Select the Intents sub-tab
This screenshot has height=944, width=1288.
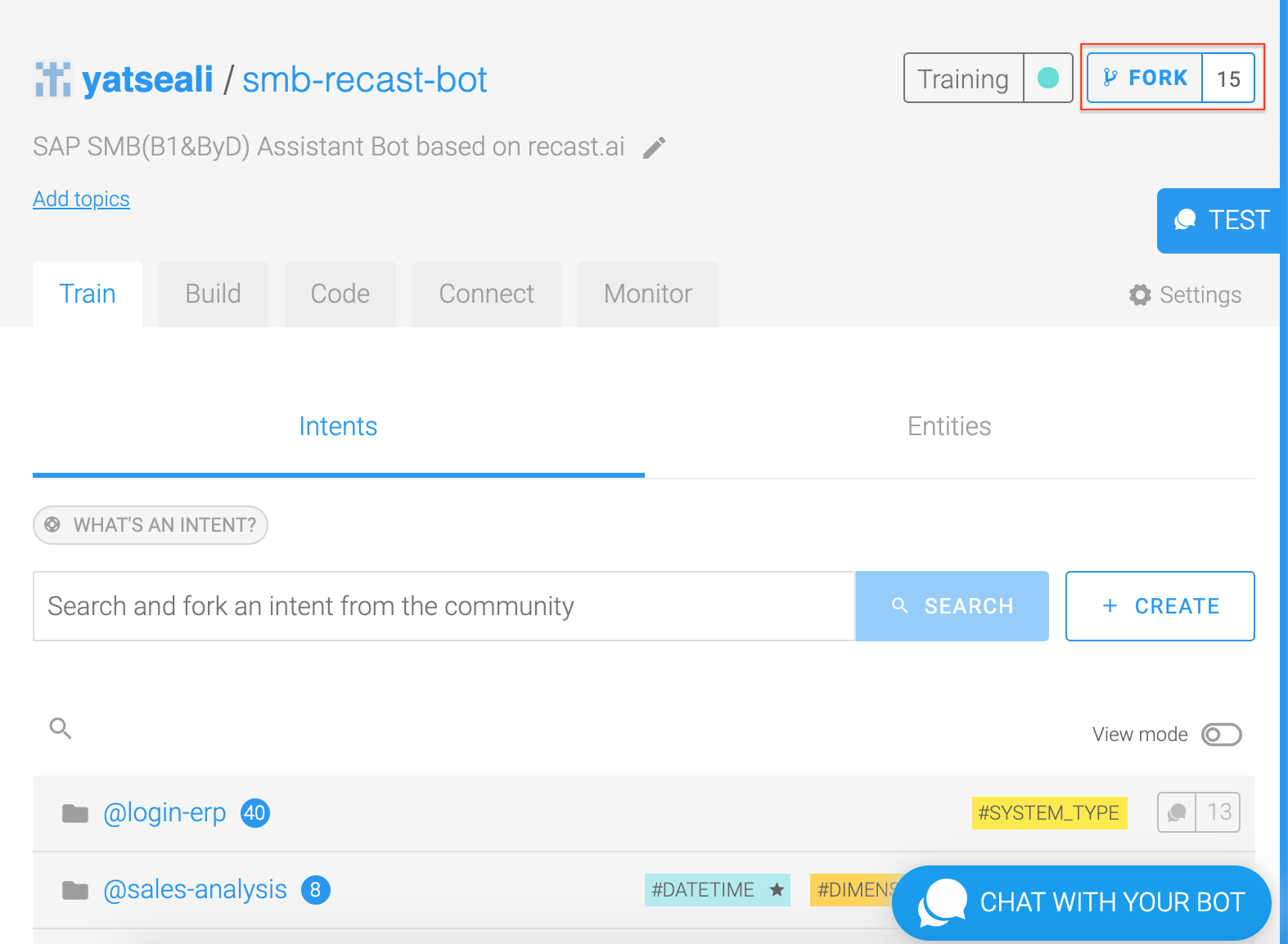coord(338,427)
